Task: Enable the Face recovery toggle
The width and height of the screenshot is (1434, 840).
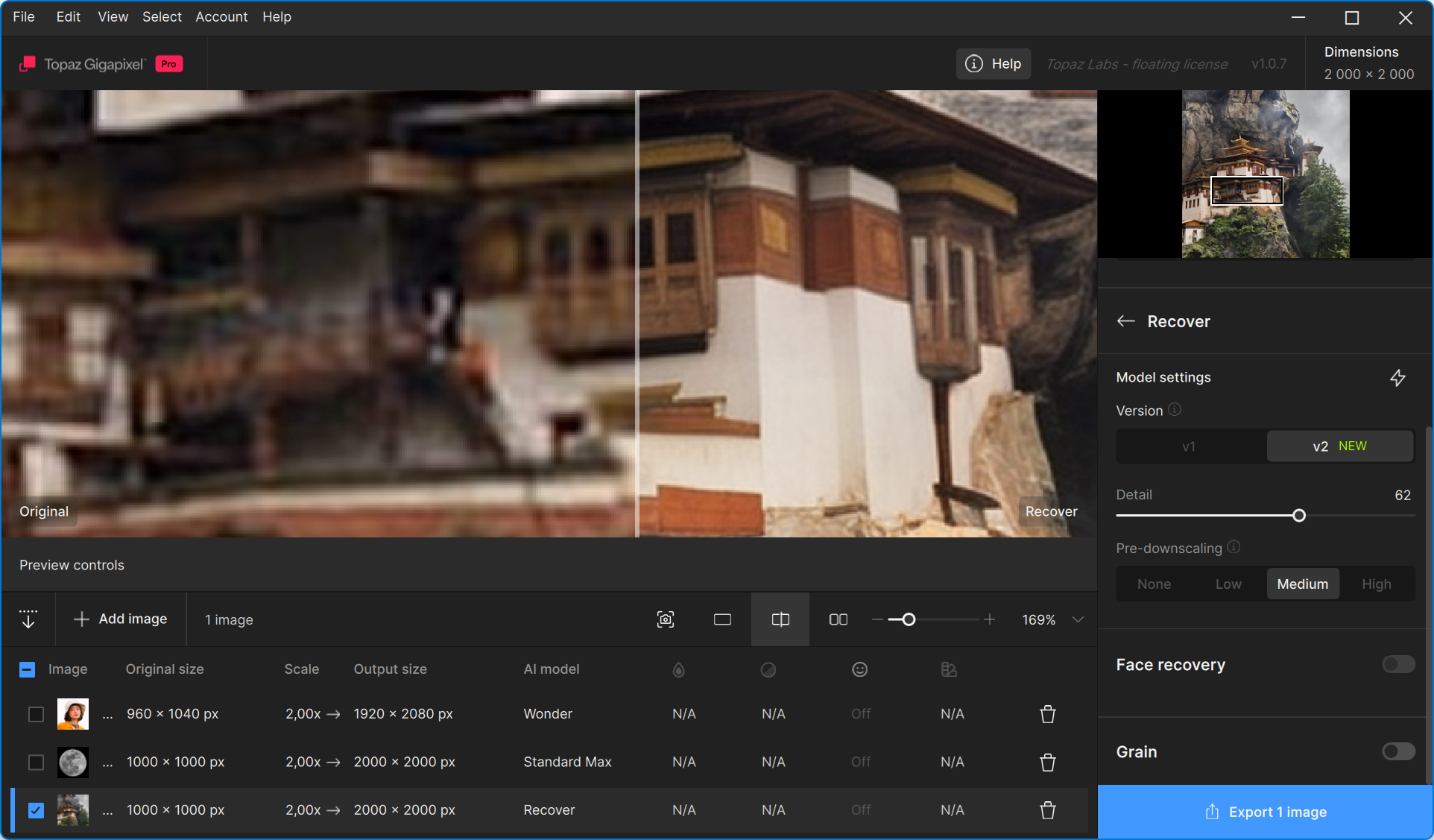Action: (1397, 664)
